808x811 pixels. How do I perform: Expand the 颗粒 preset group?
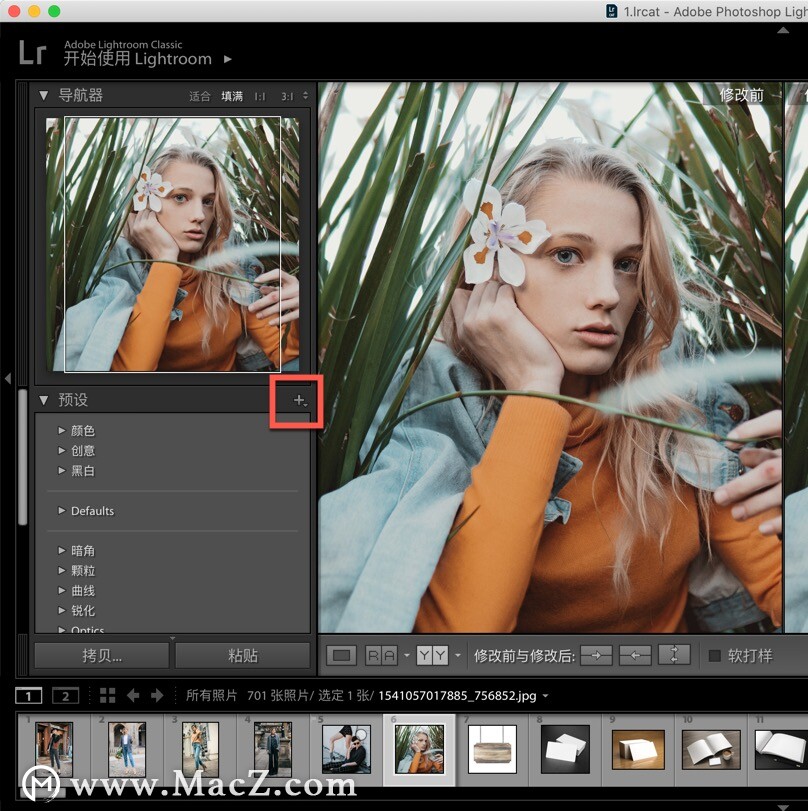pos(62,570)
